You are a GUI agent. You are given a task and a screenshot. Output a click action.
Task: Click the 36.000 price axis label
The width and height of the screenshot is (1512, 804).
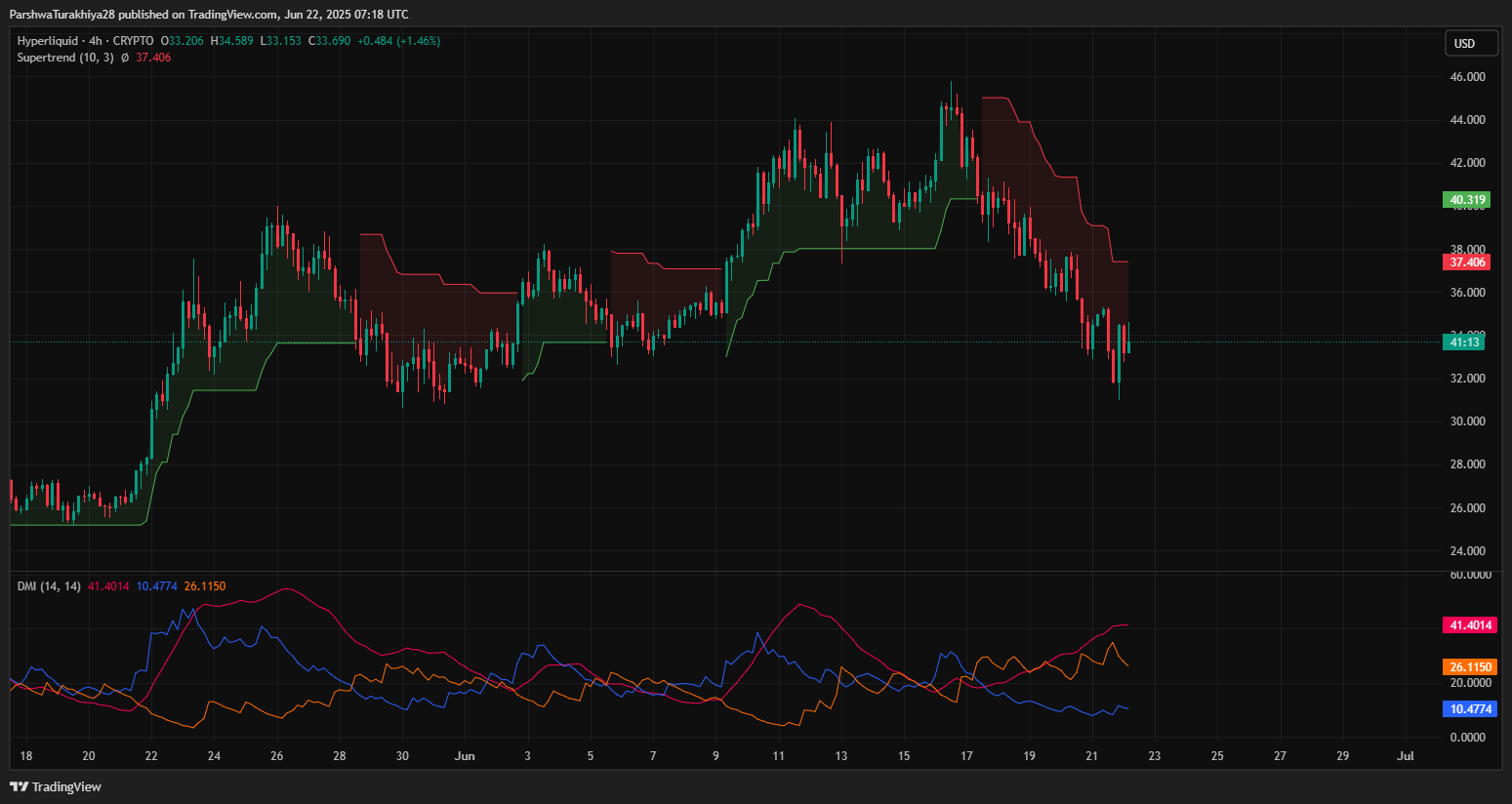tap(1467, 293)
